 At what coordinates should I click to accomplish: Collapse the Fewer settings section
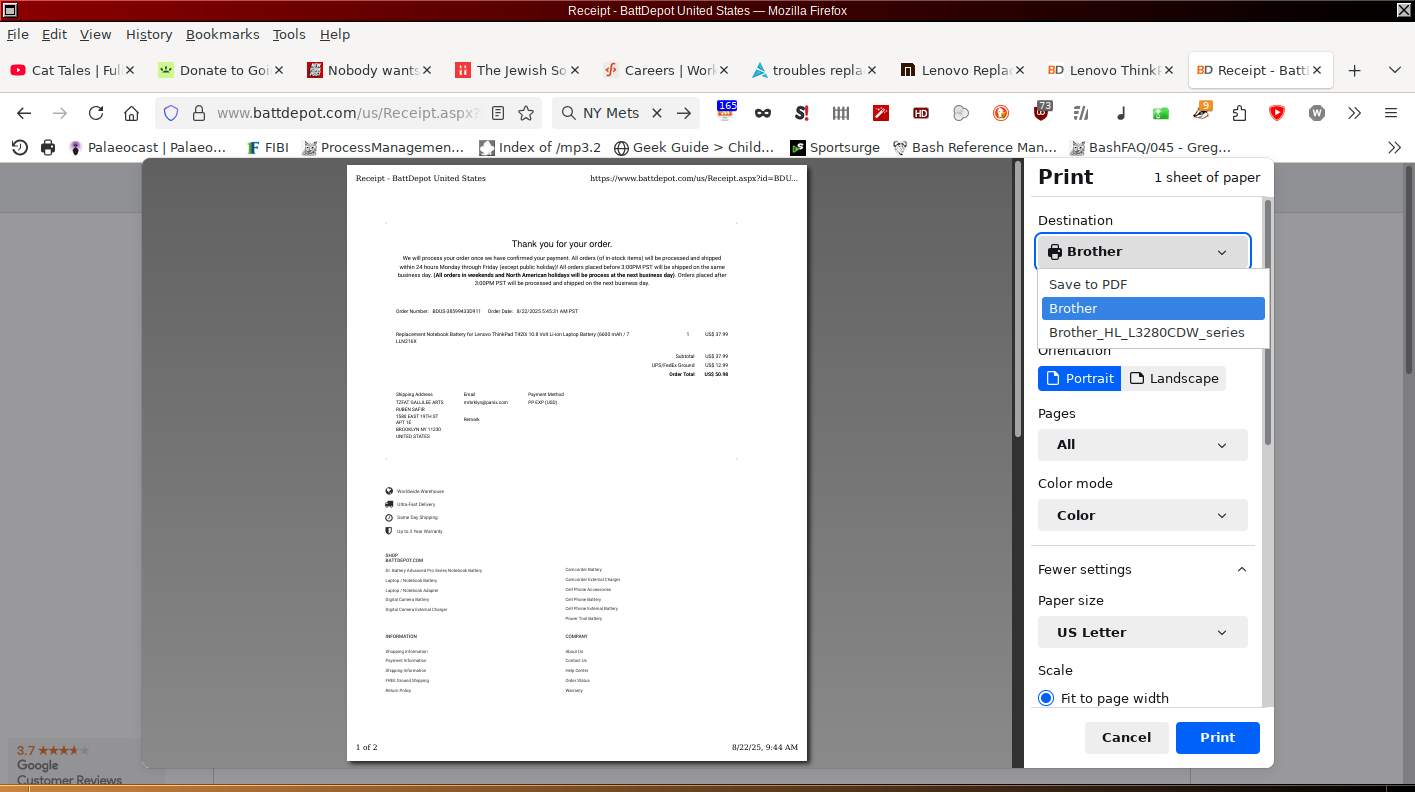(x=1142, y=569)
